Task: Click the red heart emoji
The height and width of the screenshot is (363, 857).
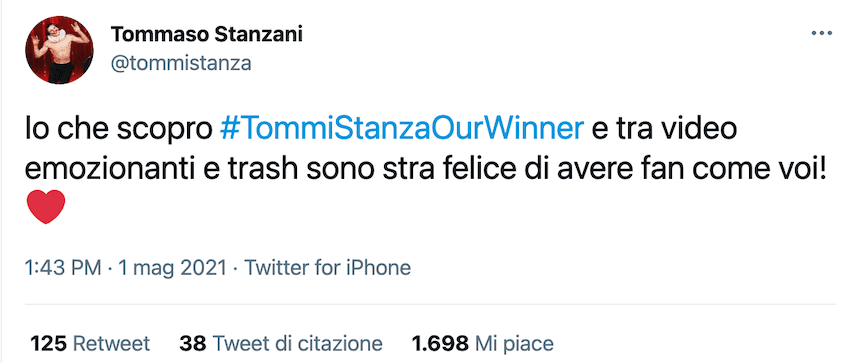Action: click(46, 207)
